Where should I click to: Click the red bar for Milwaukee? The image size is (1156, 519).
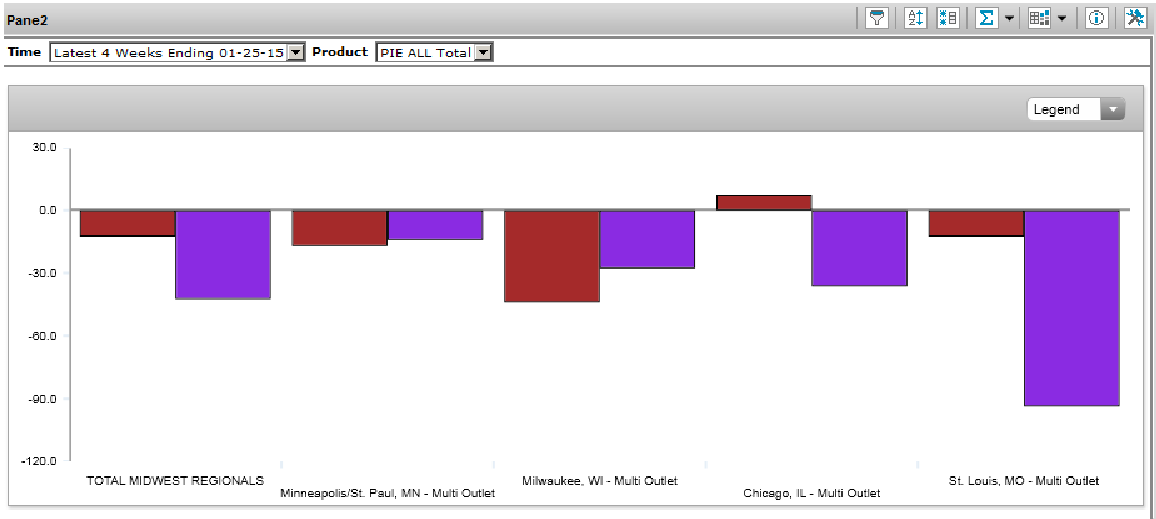(552, 255)
